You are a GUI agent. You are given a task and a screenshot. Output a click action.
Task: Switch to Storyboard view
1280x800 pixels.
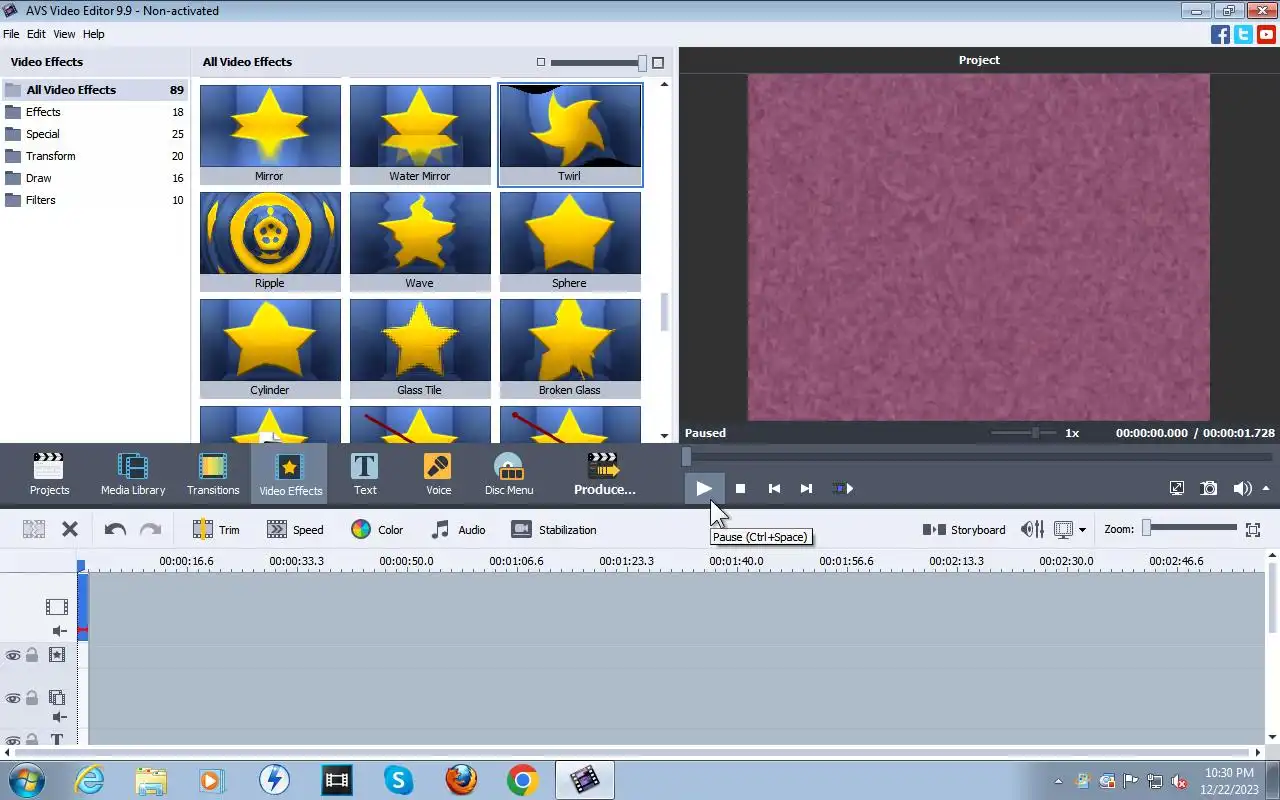tap(964, 530)
